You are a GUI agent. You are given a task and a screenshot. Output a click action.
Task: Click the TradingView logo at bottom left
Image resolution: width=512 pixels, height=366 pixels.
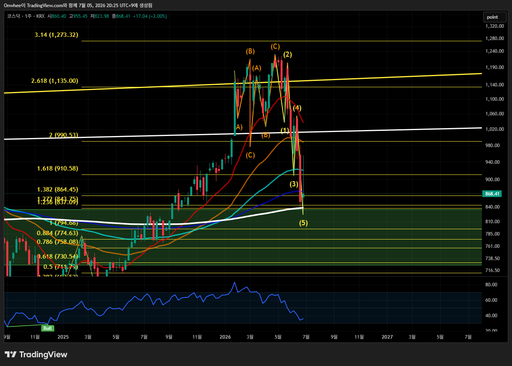36,354
